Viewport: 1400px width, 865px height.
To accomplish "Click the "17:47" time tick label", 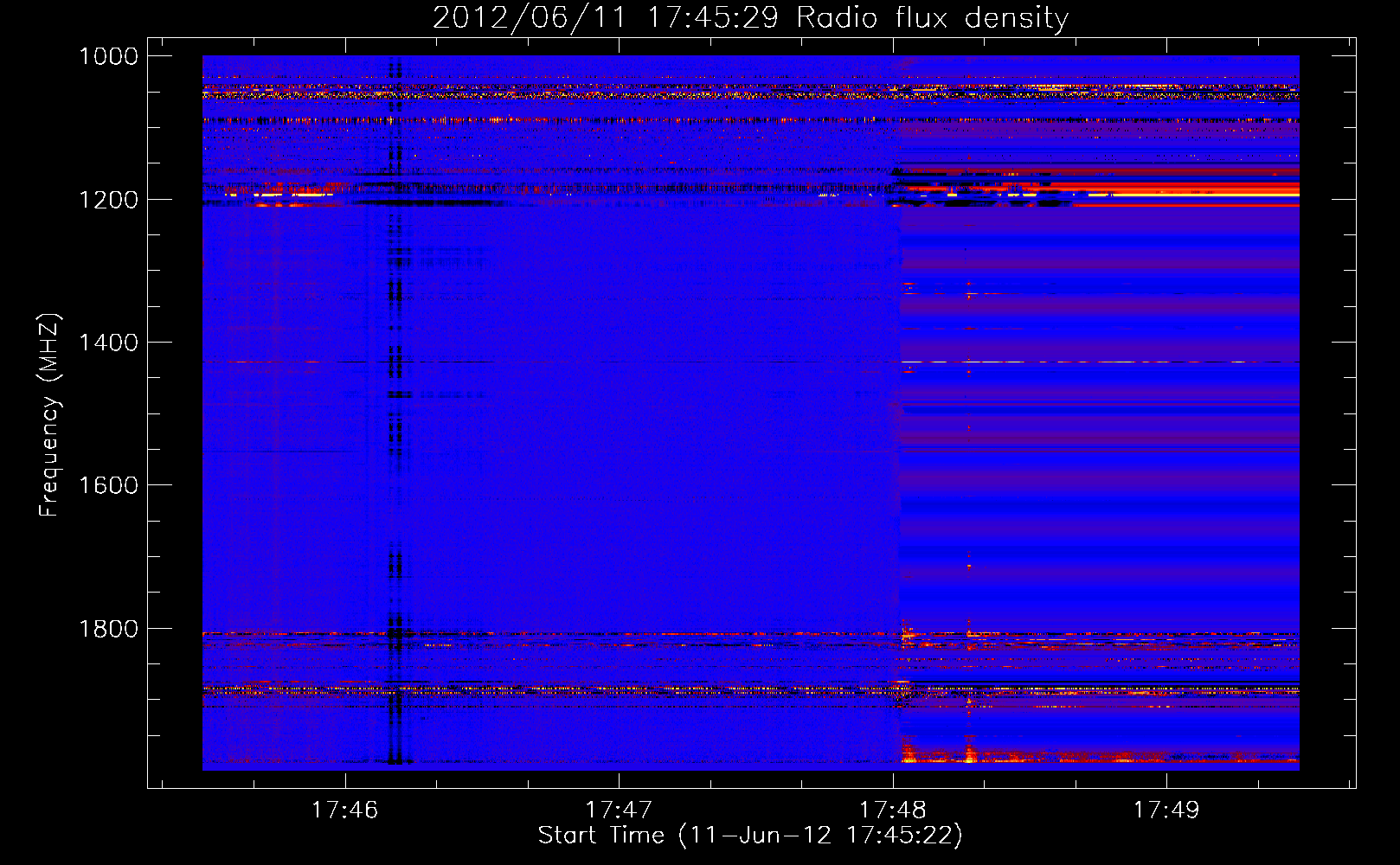I will click(619, 810).
